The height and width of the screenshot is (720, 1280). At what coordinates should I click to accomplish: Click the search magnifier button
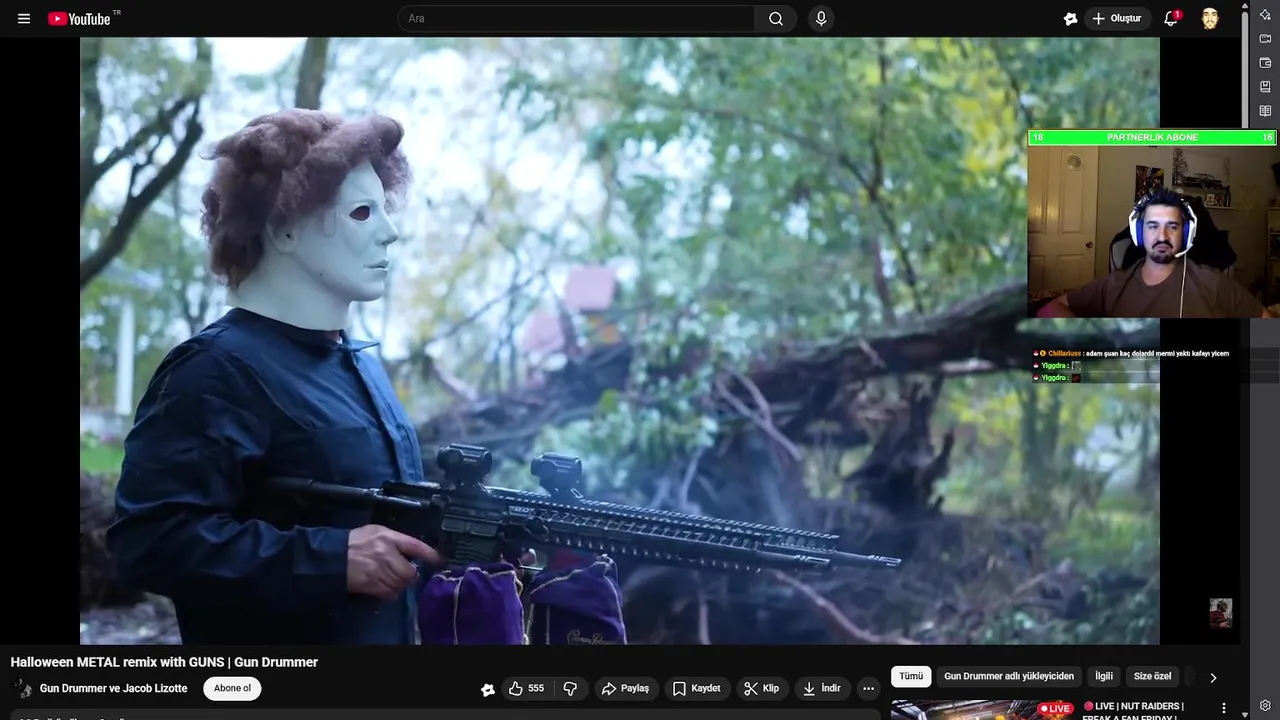click(x=776, y=19)
